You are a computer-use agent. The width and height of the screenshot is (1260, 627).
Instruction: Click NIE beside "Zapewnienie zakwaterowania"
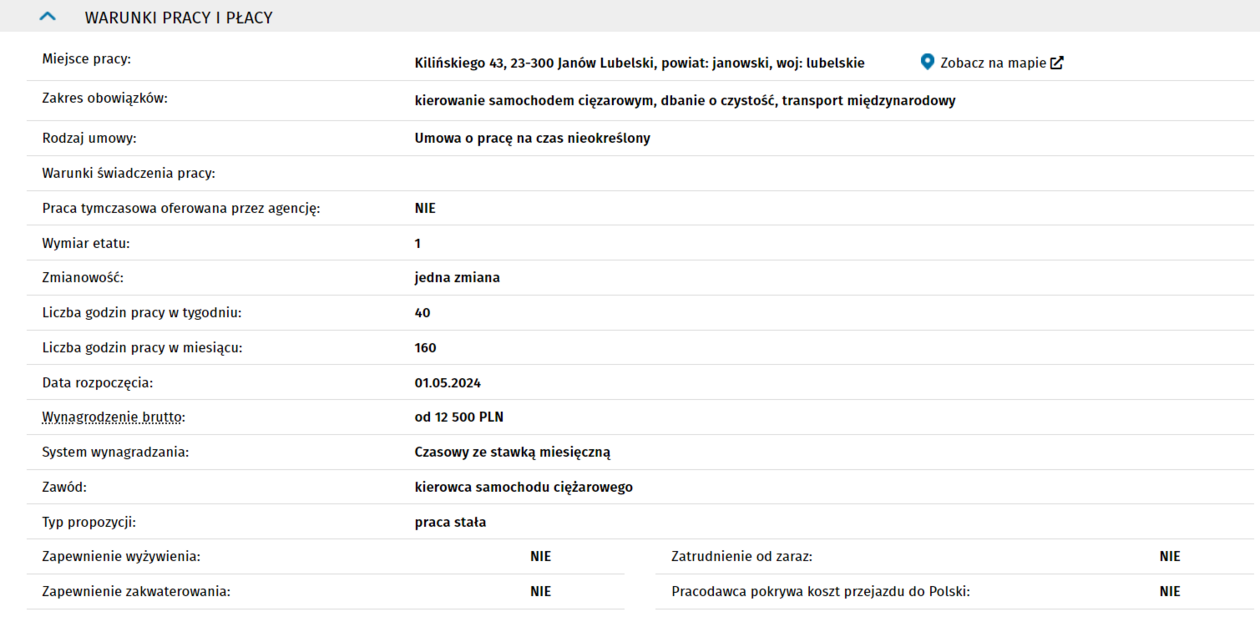[x=540, y=592]
